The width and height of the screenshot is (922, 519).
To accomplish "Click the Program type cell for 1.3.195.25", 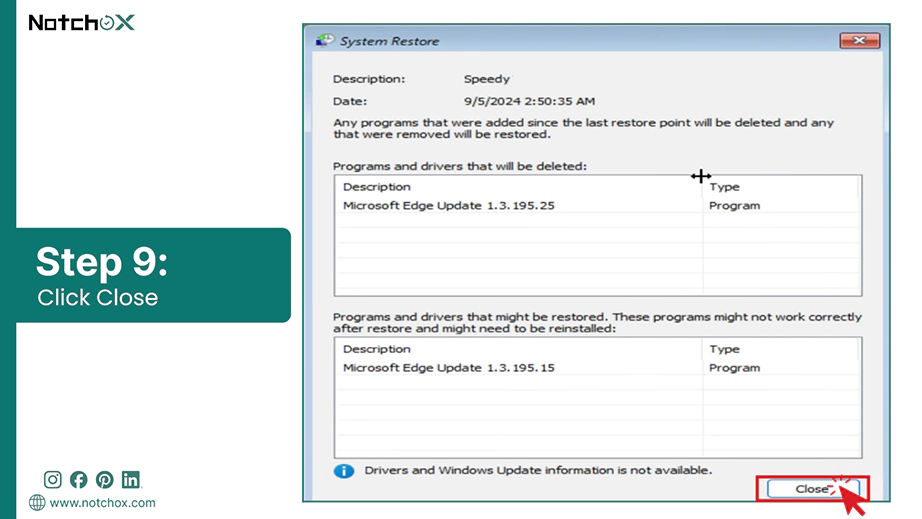I will click(x=734, y=206).
